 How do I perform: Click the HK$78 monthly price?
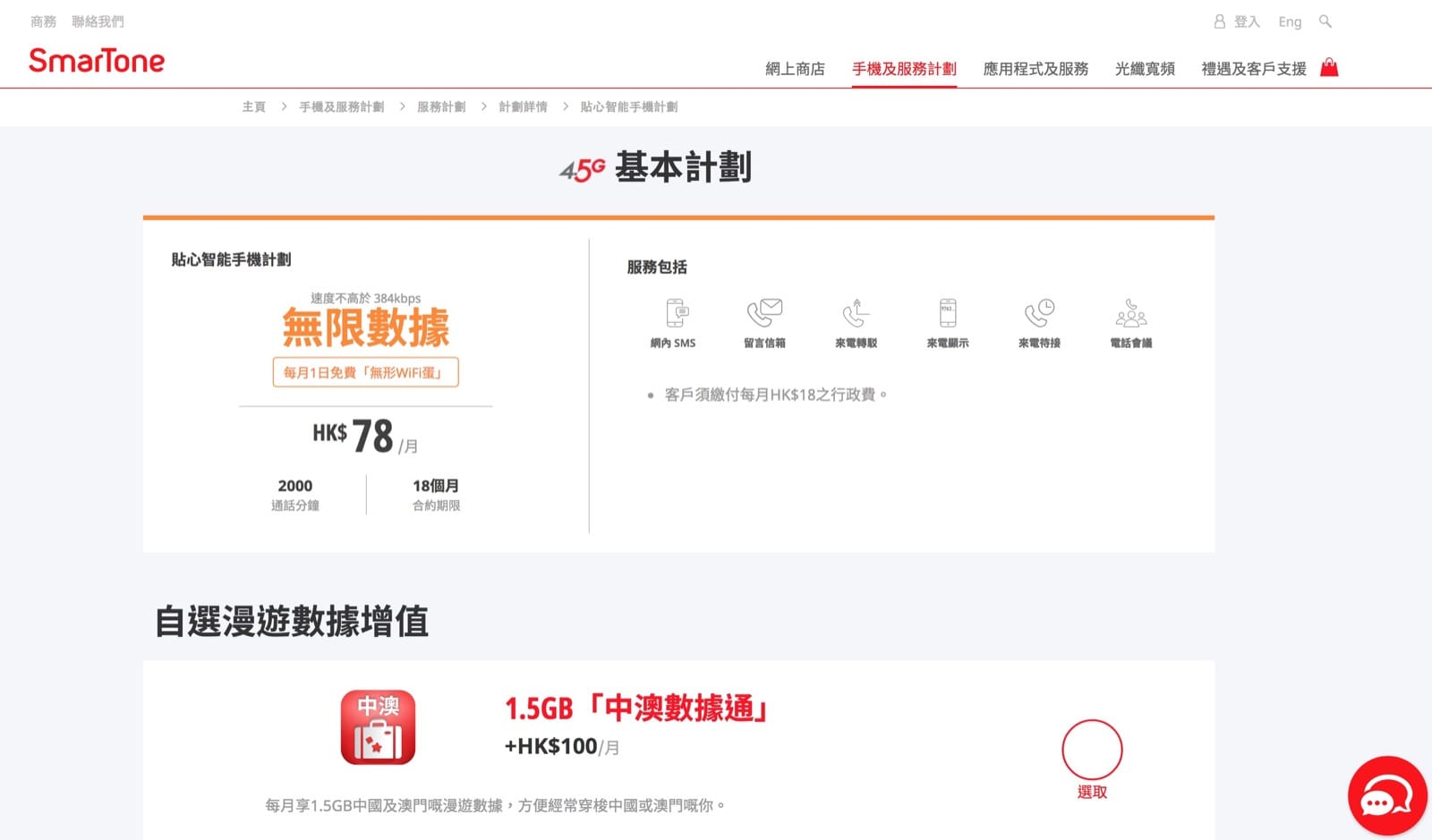point(365,436)
